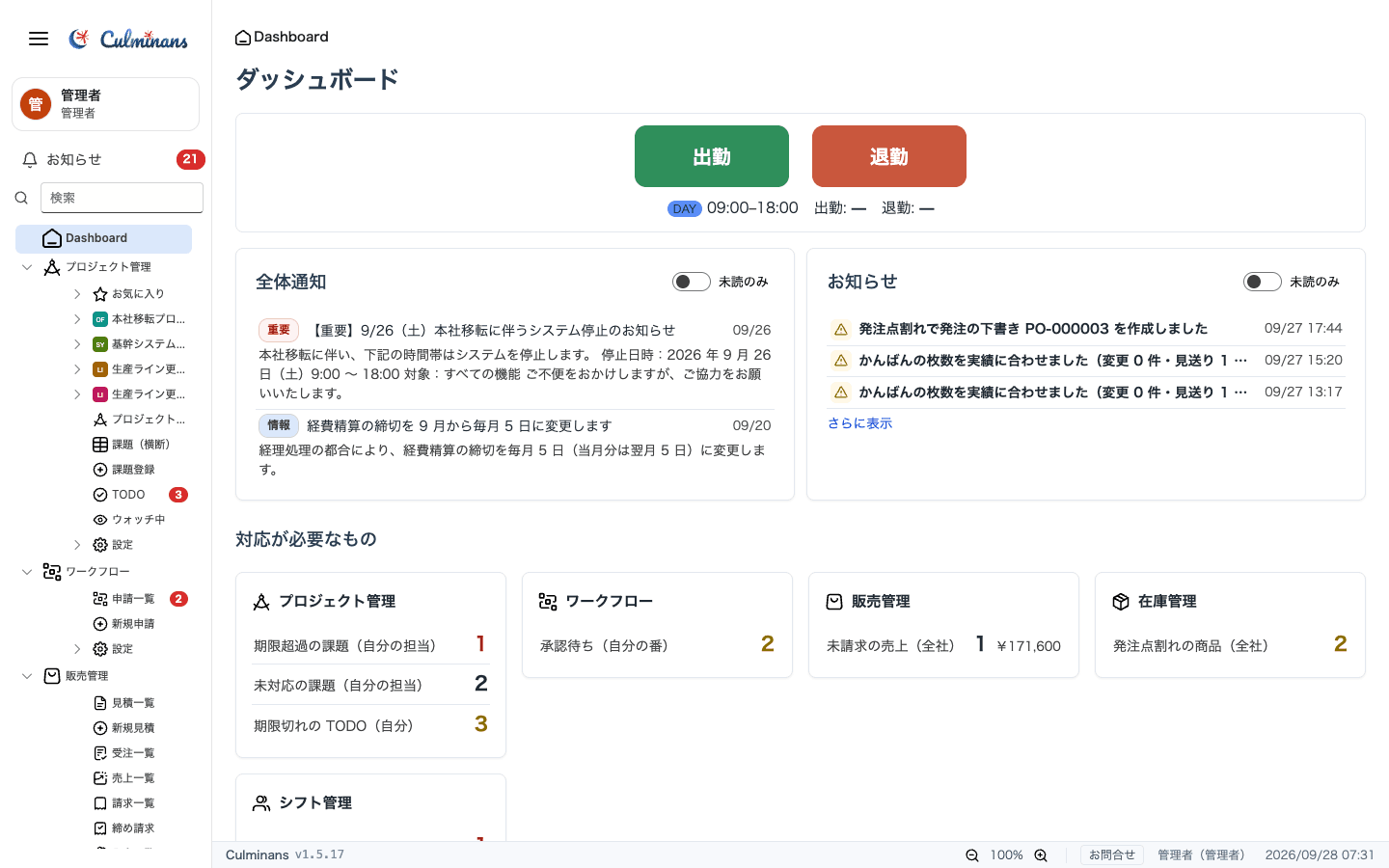Toggle 未読のみ in 全体通知 panel
Image resolution: width=1389 pixels, height=868 pixels.
pyautogui.click(x=692, y=282)
